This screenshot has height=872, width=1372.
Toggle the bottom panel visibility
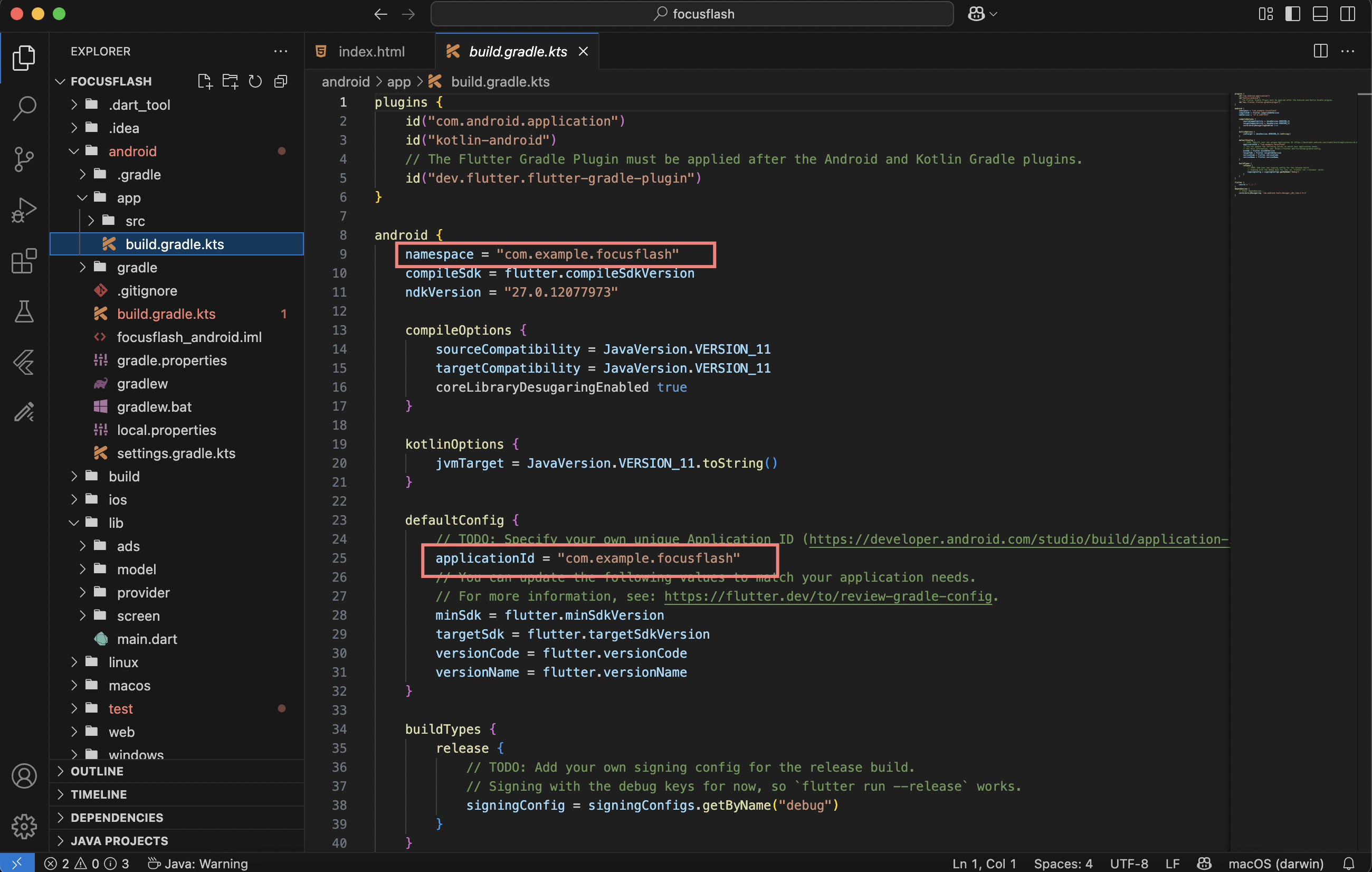tap(1320, 14)
